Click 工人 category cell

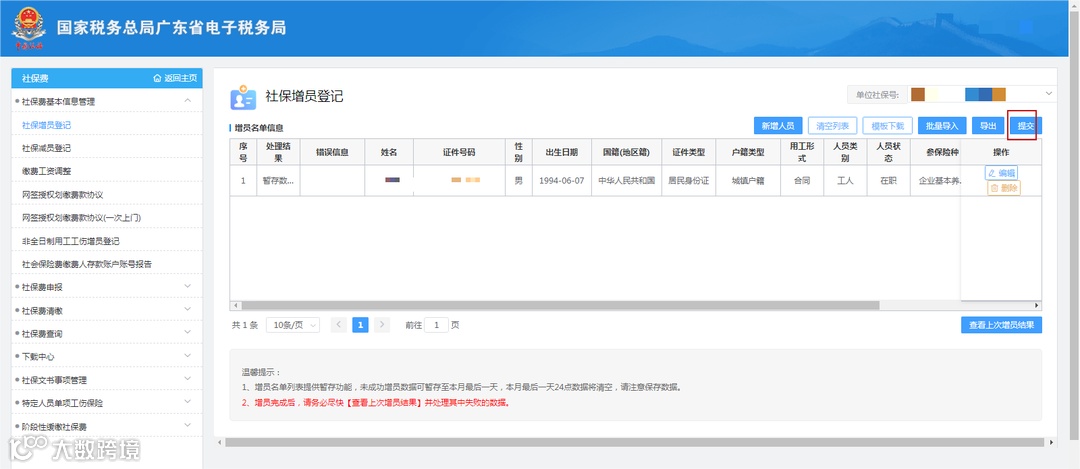click(845, 180)
